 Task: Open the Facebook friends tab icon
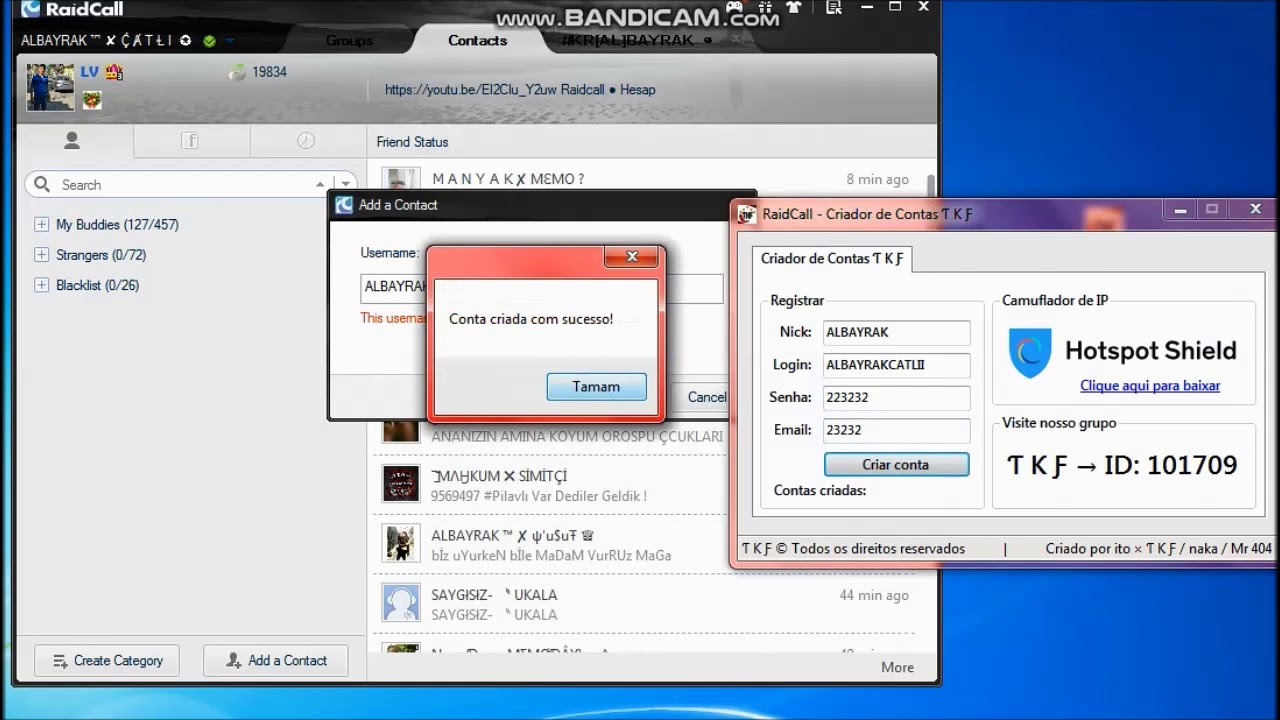pos(190,141)
